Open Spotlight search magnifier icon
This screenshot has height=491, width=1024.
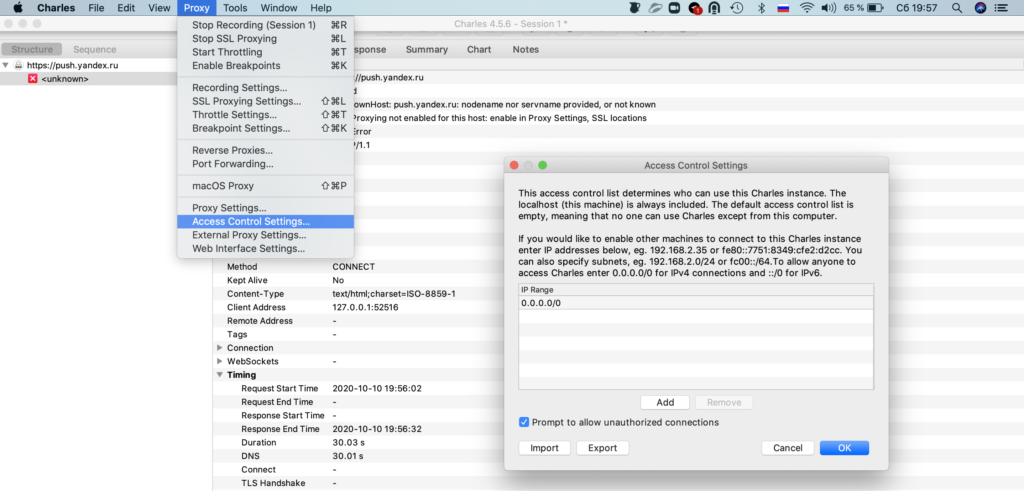(956, 8)
